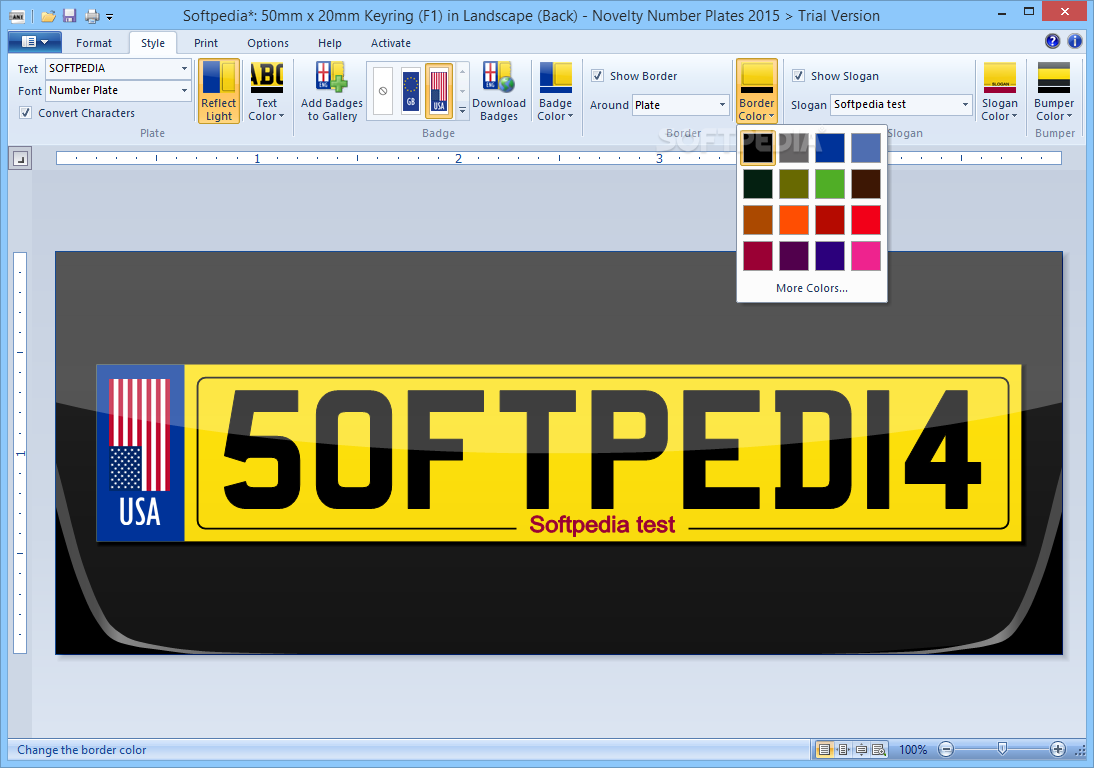Click the 100% zoom level label
The image size is (1094, 768).
tap(913, 750)
